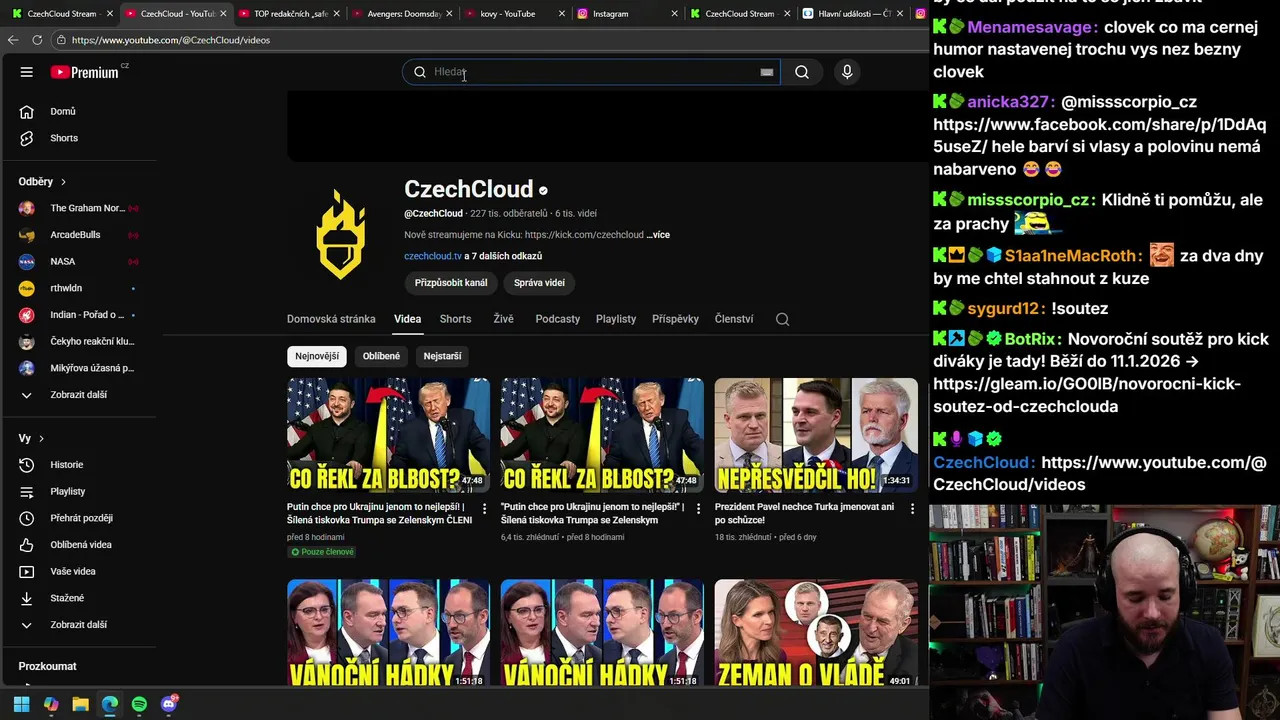The height and width of the screenshot is (720, 1280).
Task: Switch to Avengers: Doomsday browser tab
Action: click(402, 14)
